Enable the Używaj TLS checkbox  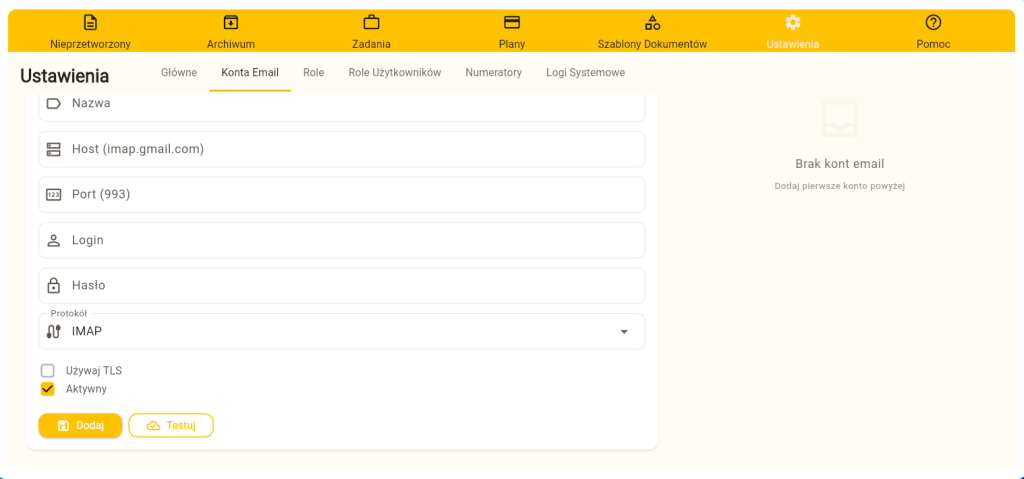click(x=47, y=371)
